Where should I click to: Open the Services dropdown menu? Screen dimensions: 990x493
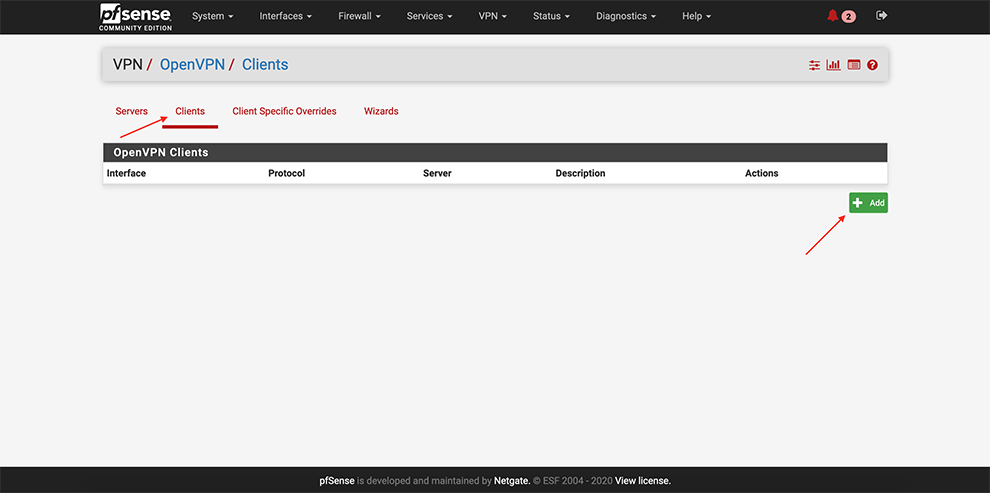click(429, 16)
